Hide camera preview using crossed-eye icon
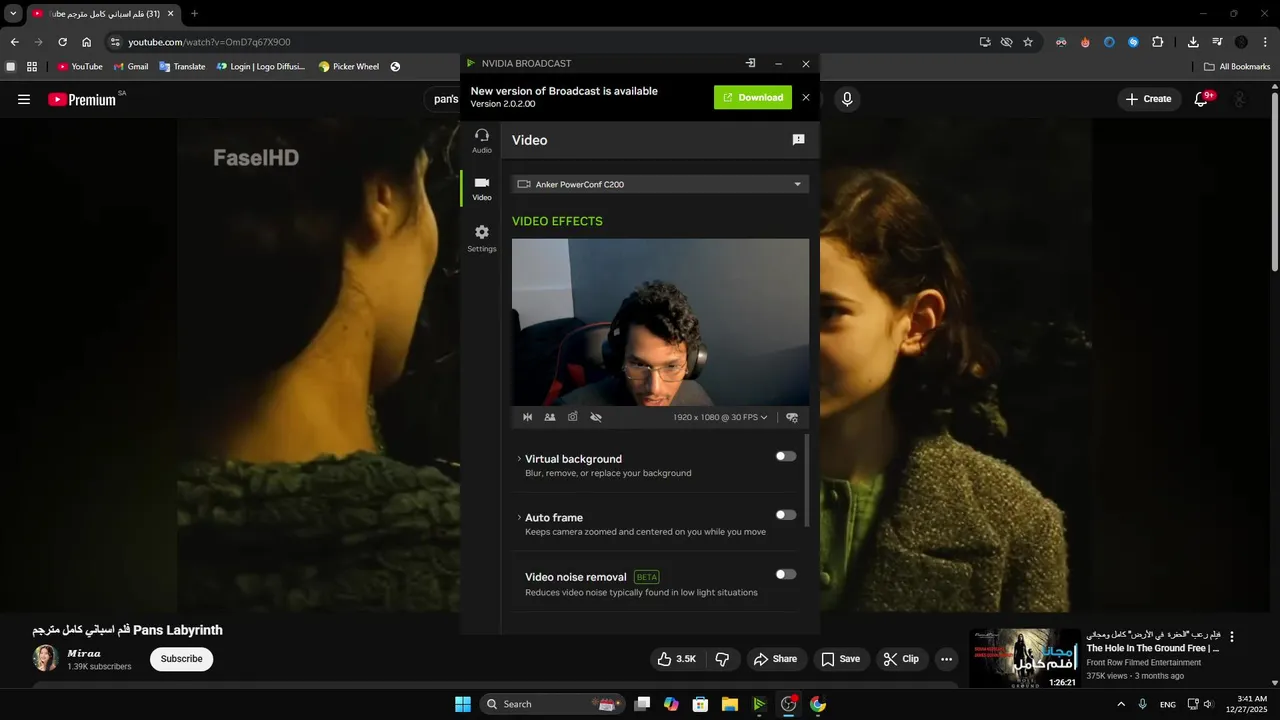Viewport: 1280px width, 720px height. coord(596,417)
